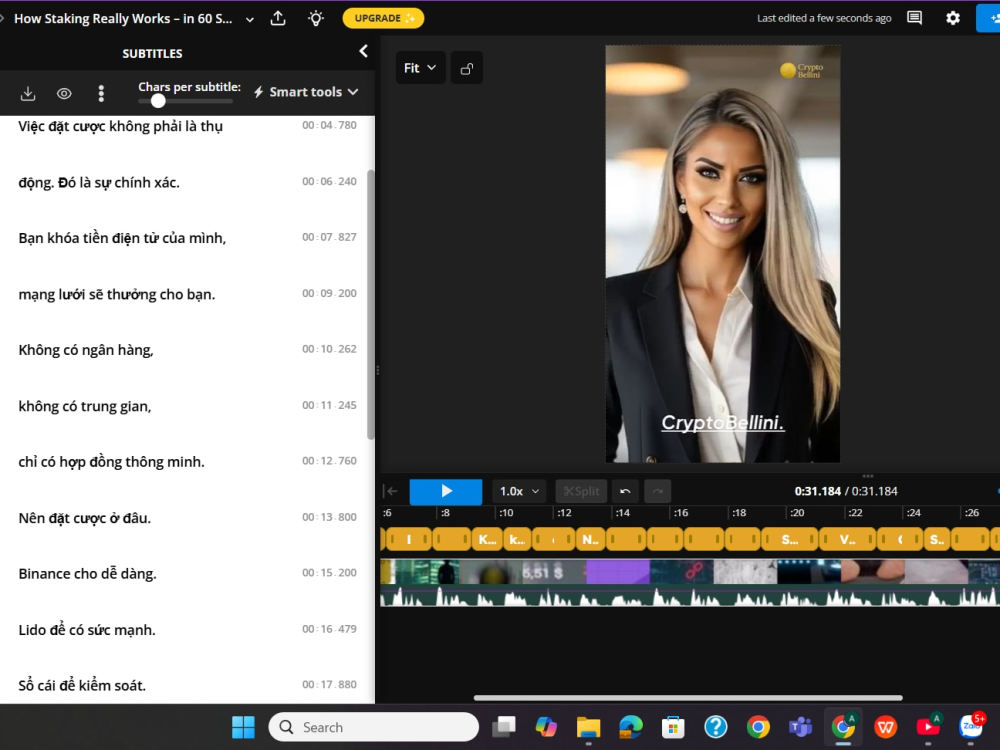Open Microsoft Store from the taskbar
1000x750 pixels.
click(x=673, y=727)
